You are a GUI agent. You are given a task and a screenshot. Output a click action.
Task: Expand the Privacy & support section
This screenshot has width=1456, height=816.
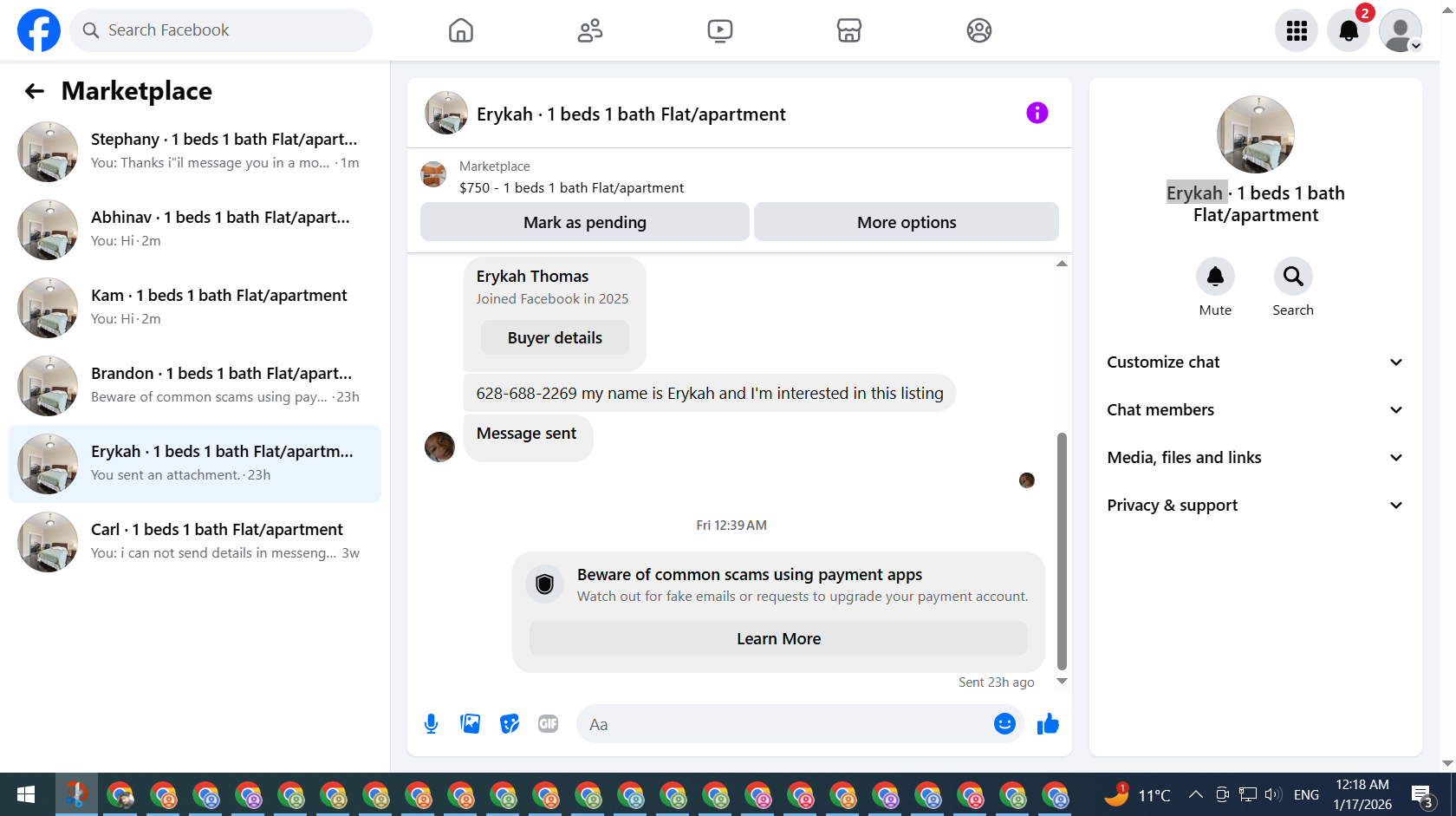click(1255, 506)
